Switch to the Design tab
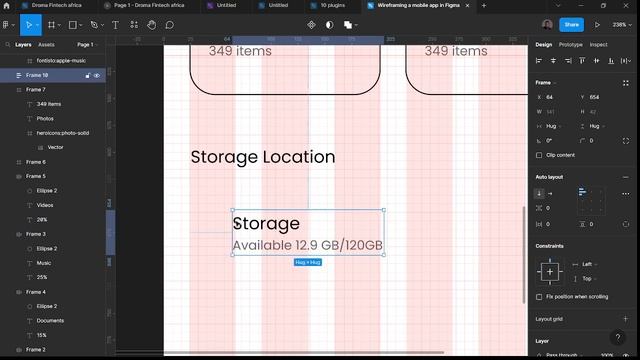Image resolution: width=640 pixels, height=360 pixels. [543, 44]
